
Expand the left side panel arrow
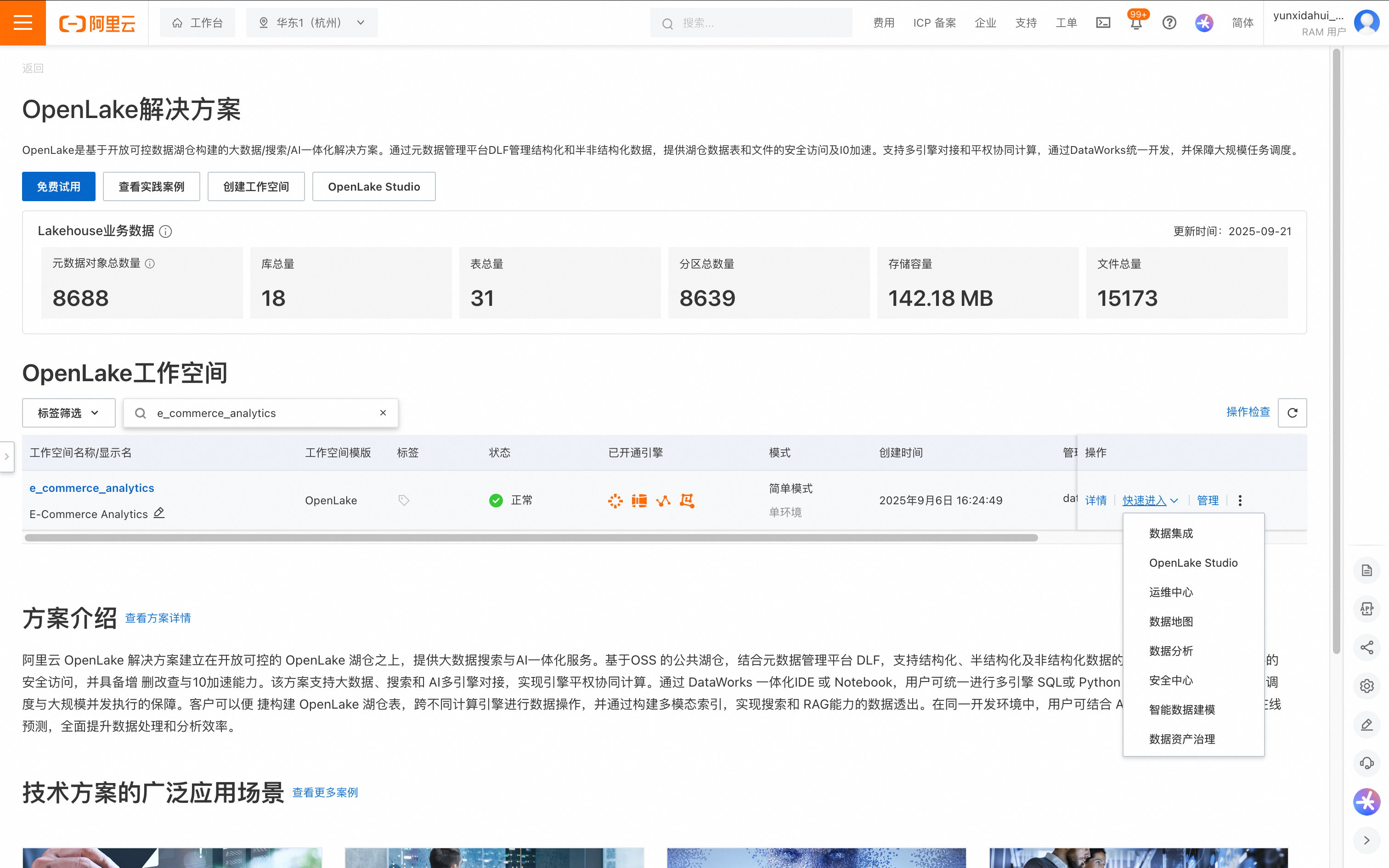click(7, 457)
